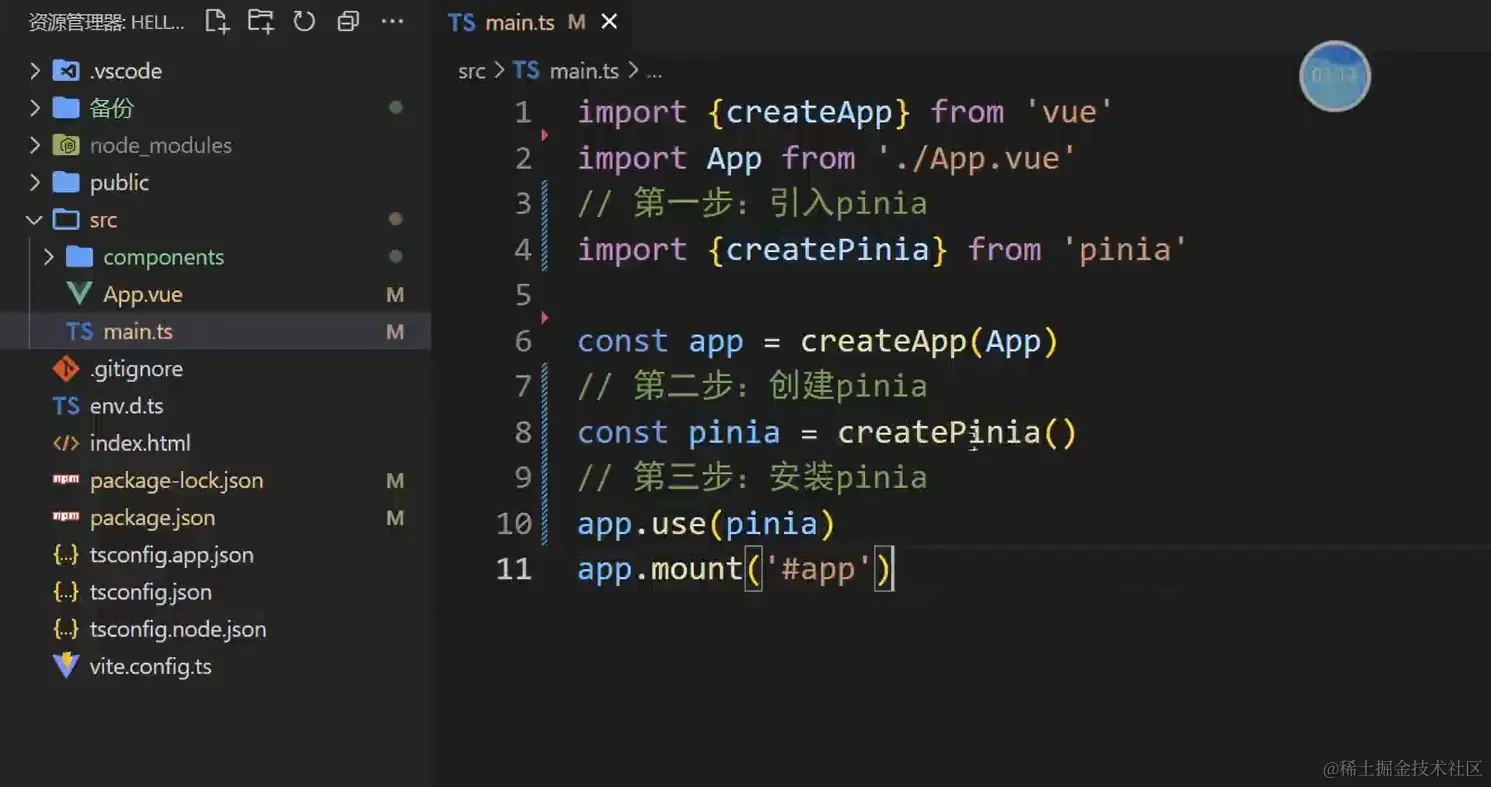The image size is (1491, 787).
Task: Click the JSON icon beside tsconfig.json
Action: (66, 592)
